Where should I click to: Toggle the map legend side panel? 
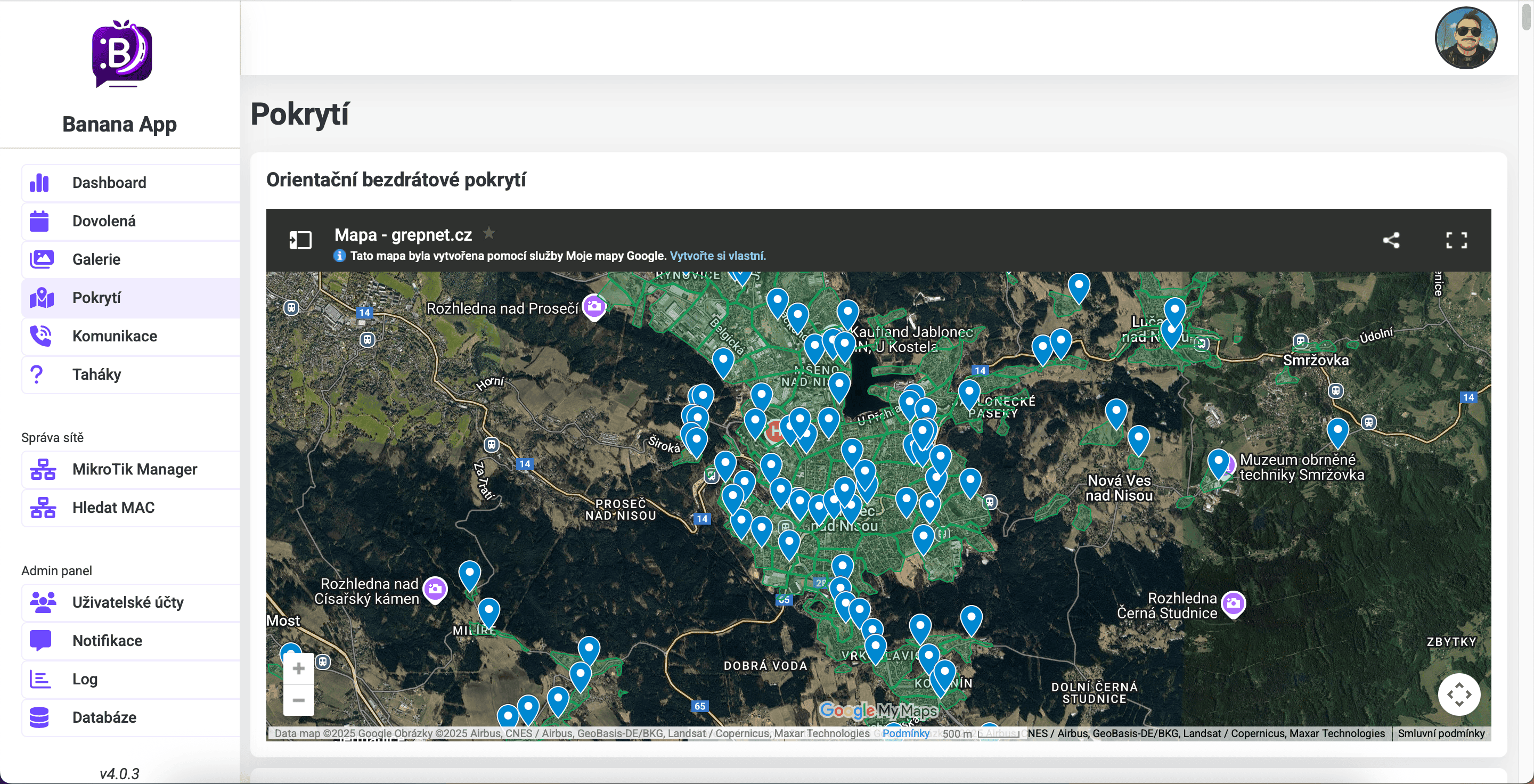click(300, 241)
